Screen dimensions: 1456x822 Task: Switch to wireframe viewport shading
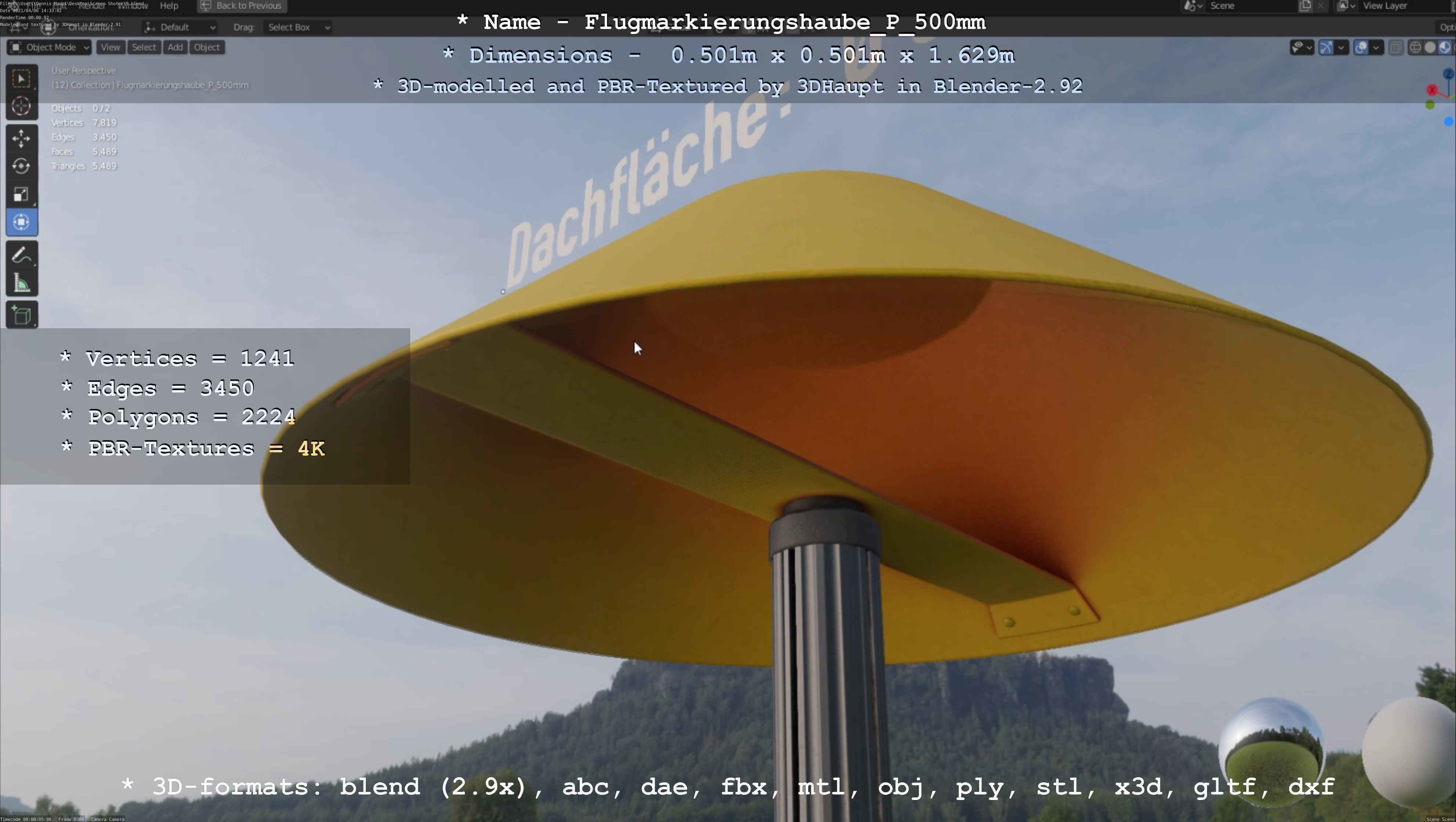(1415, 47)
